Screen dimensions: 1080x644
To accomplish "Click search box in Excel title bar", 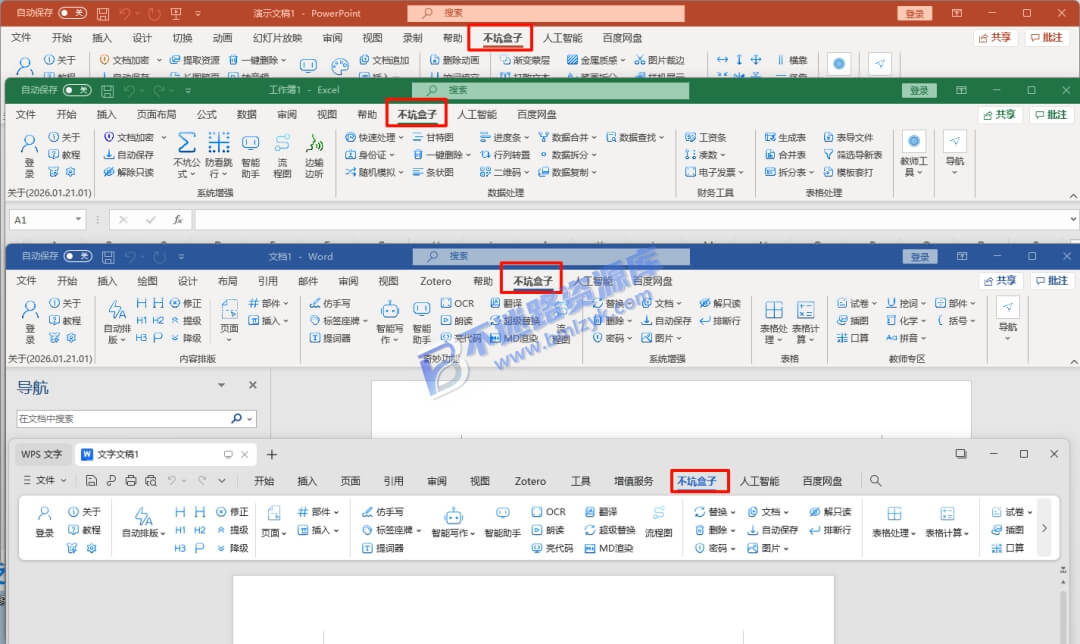I will click(550, 90).
